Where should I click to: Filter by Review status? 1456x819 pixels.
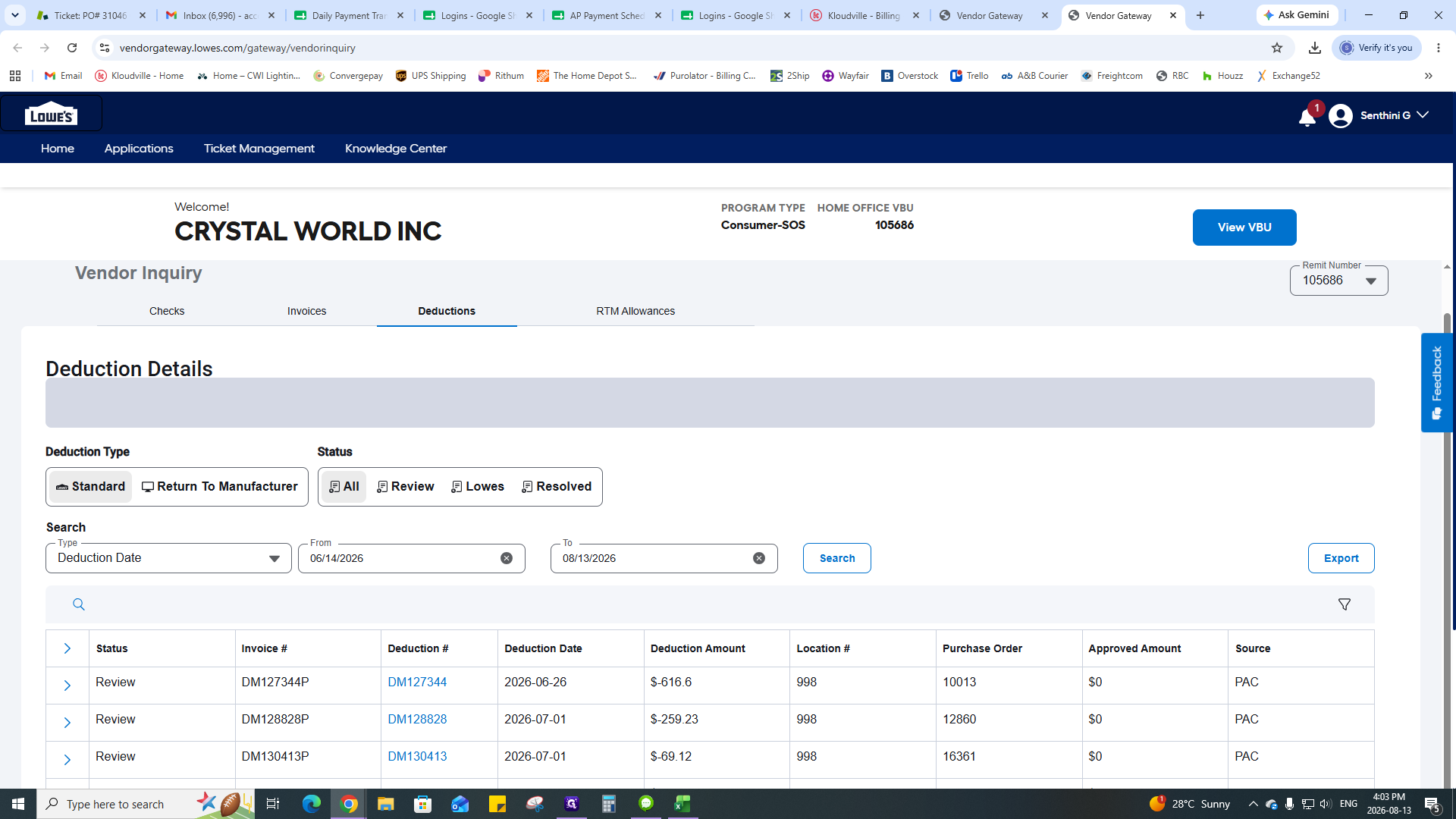(x=406, y=487)
